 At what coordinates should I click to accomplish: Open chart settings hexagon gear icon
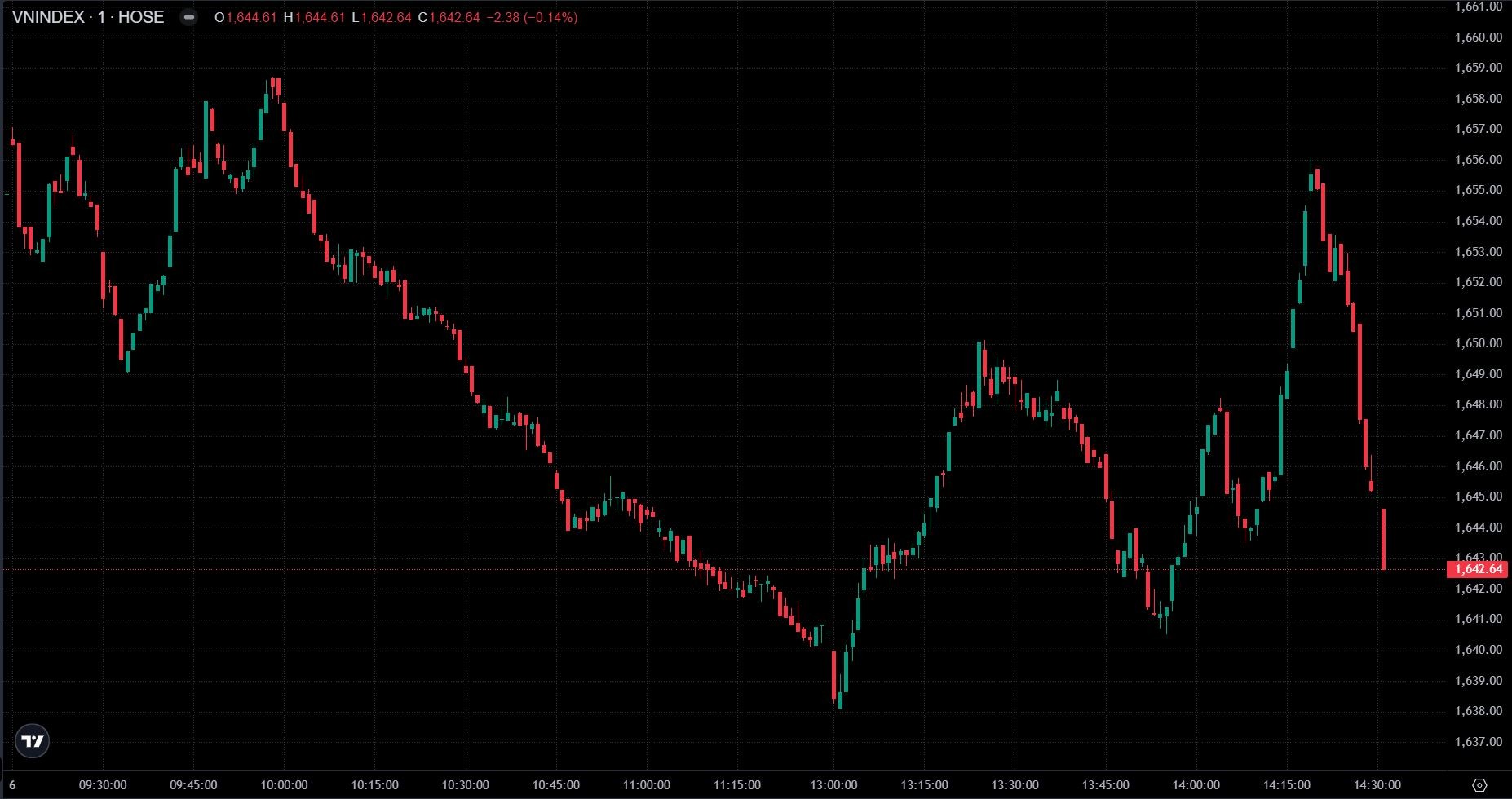coord(1480,785)
